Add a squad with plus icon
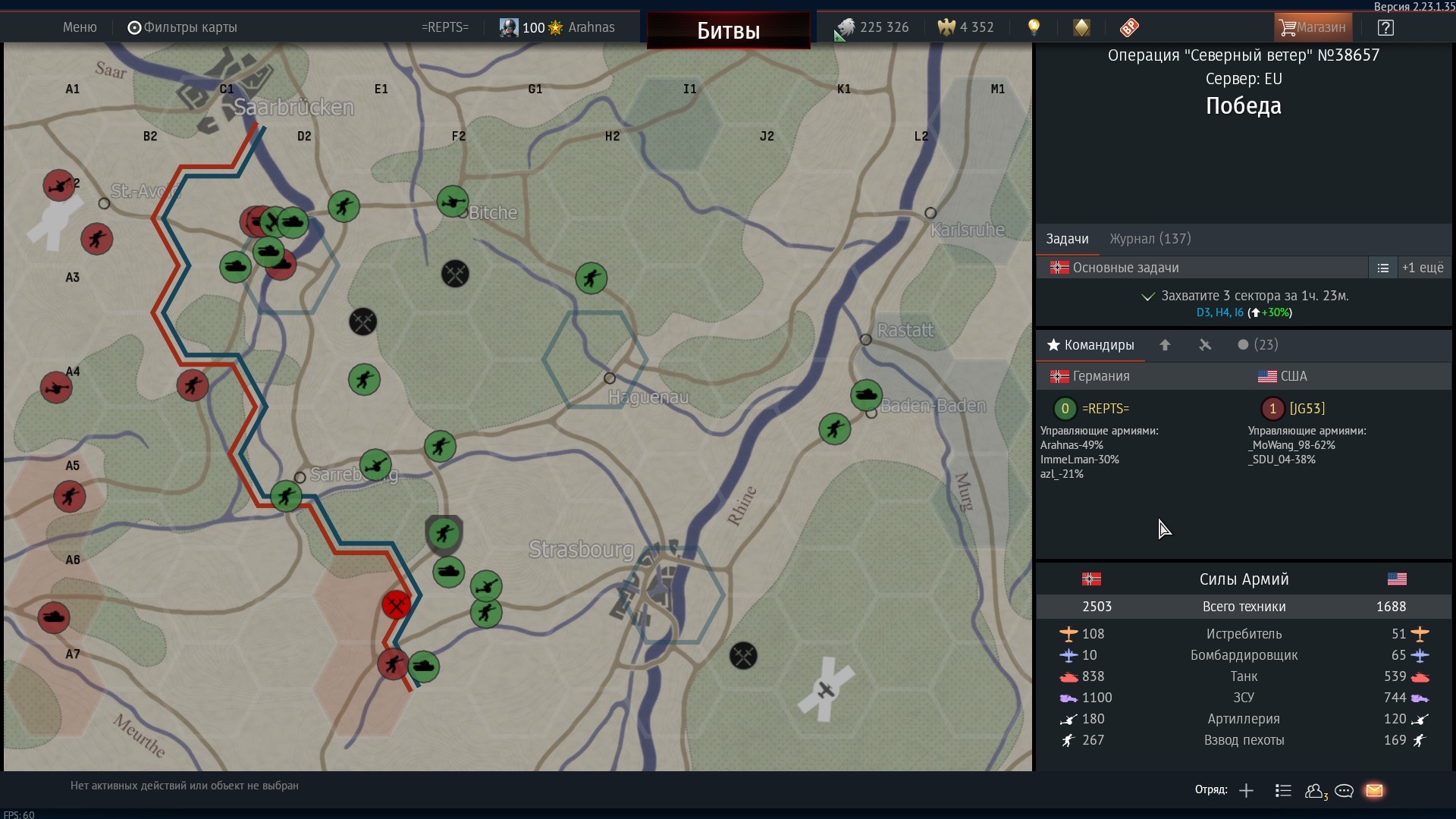The height and width of the screenshot is (819, 1456). click(1246, 791)
